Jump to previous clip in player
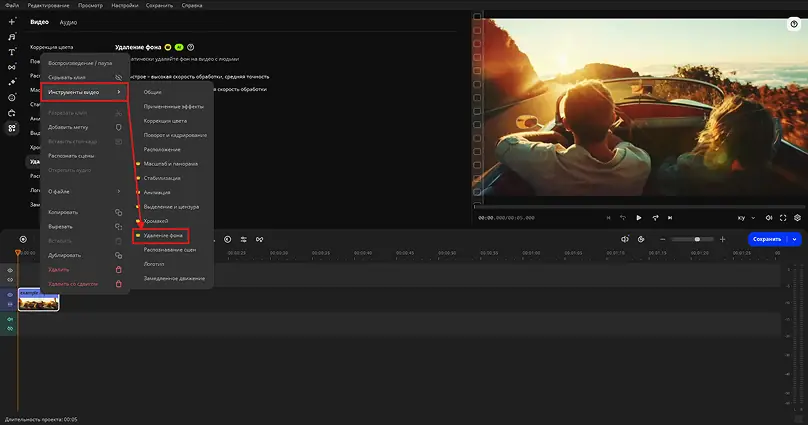The height and width of the screenshot is (425, 808). [609, 218]
